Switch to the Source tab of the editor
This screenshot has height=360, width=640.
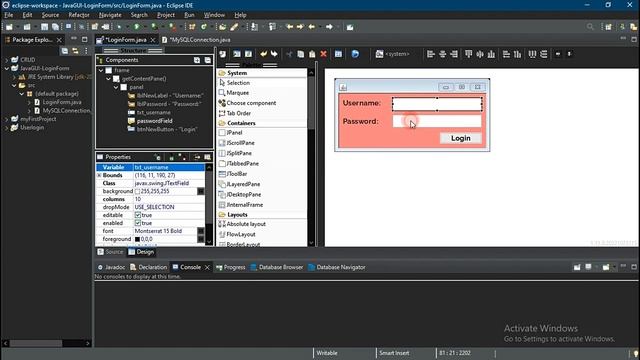(x=111, y=252)
